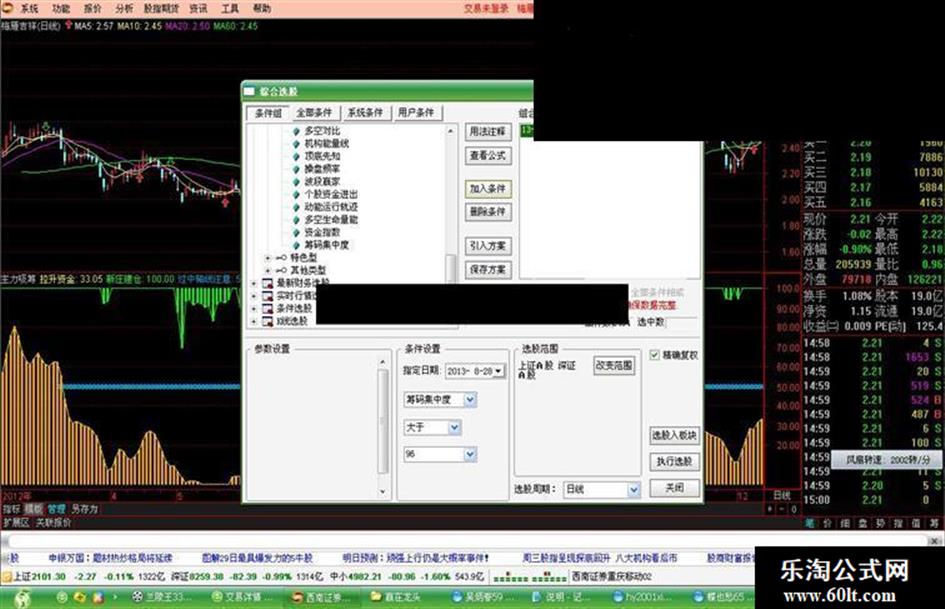Click the 查看公式 button
This screenshot has width=945, height=609.
coord(488,156)
